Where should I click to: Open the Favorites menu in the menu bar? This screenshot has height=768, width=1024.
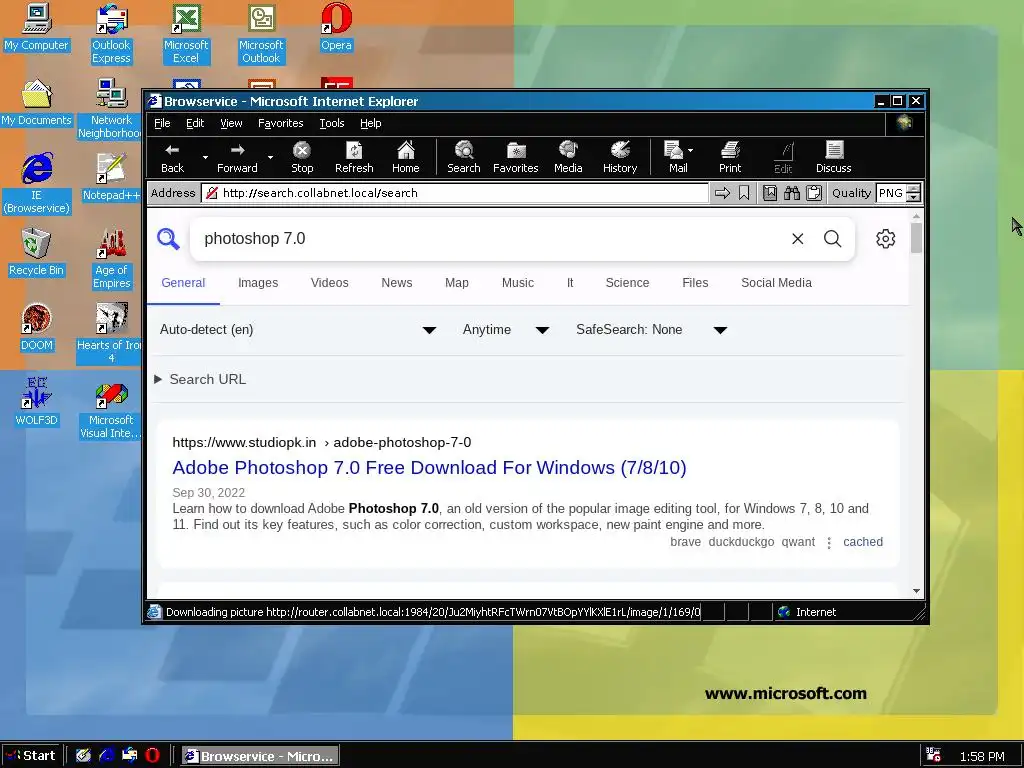[x=281, y=123]
